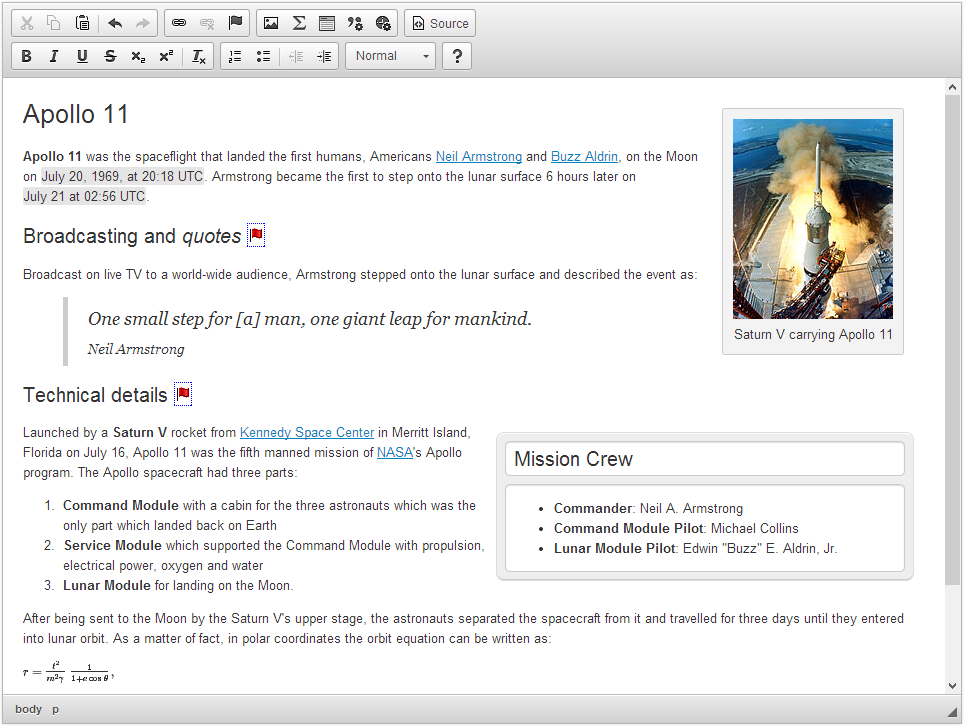Select body in the elements path bar
The height and width of the screenshot is (726, 964).
(x=28, y=709)
